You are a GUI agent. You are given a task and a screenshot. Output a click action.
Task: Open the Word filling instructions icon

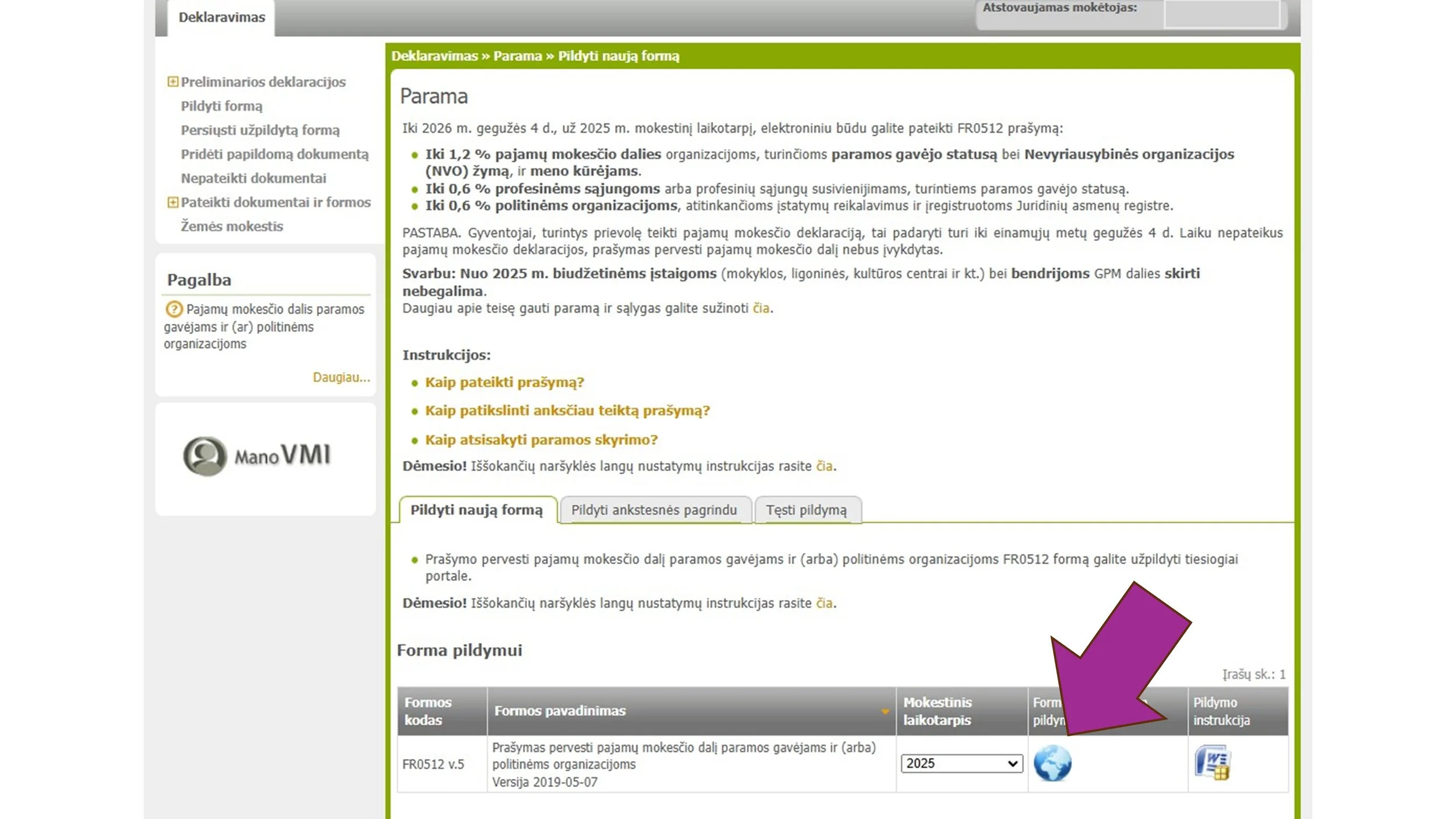click(x=1212, y=762)
